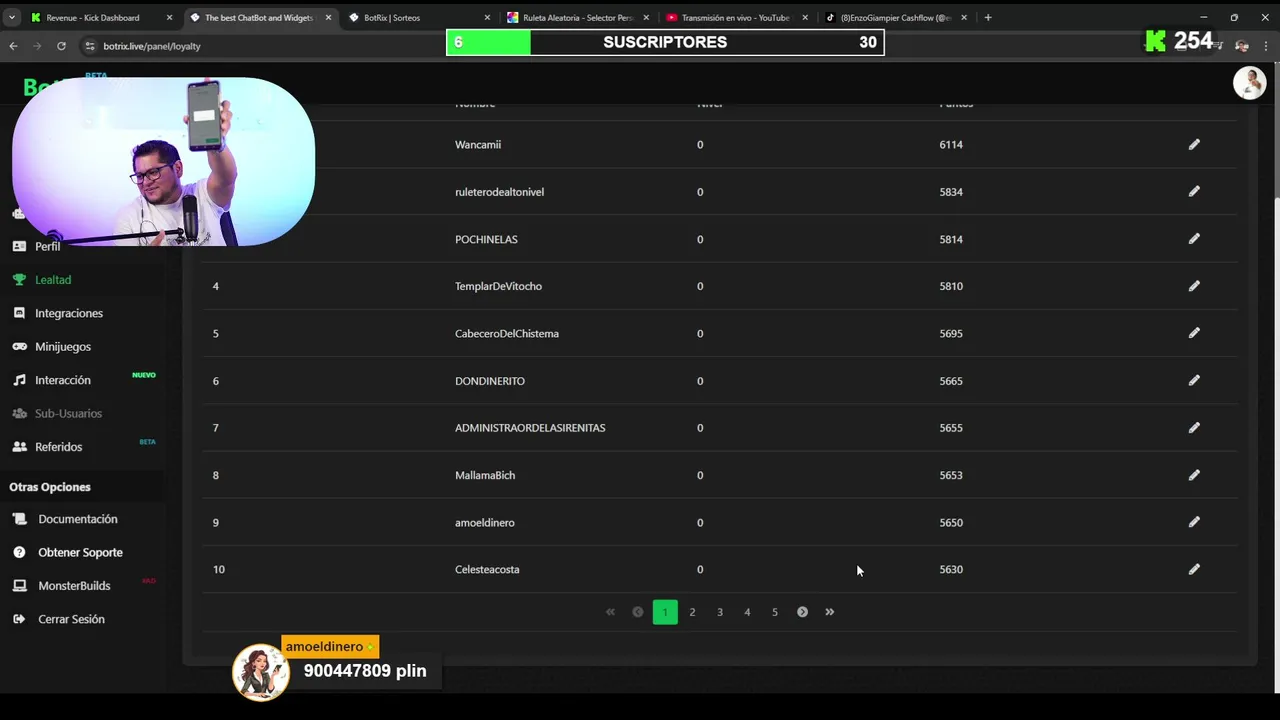Go to previous page arrow

(637, 612)
